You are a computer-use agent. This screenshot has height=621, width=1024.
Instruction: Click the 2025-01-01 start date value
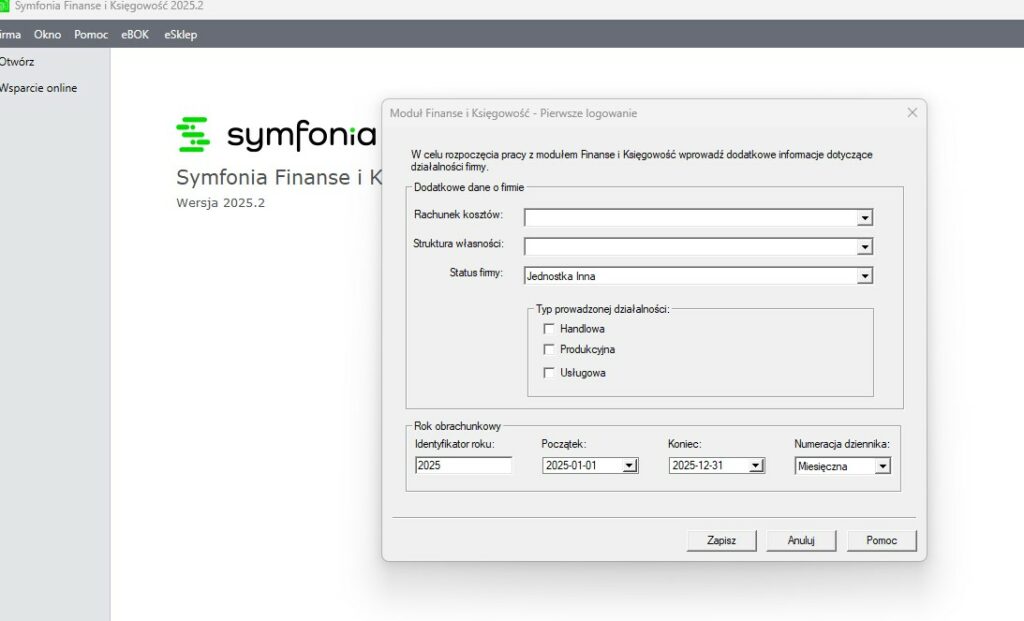point(571,466)
